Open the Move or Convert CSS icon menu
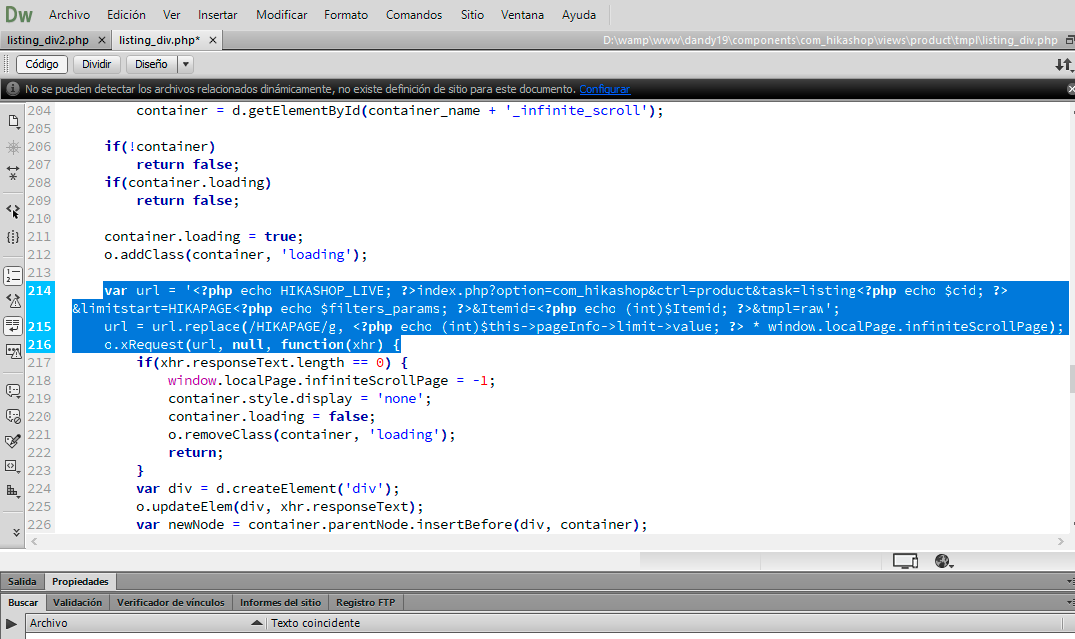Image resolution: width=1075 pixels, height=639 pixels. point(13,491)
